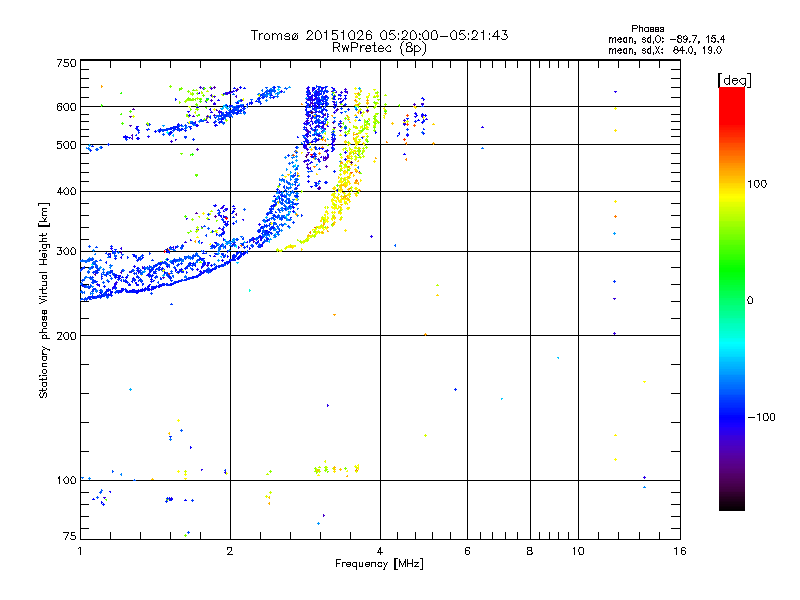This screenshot has height=600, width=800.
Task: Click the "6" frequency axis tick label
Action: pyautogui.click(x=467, y=551)
